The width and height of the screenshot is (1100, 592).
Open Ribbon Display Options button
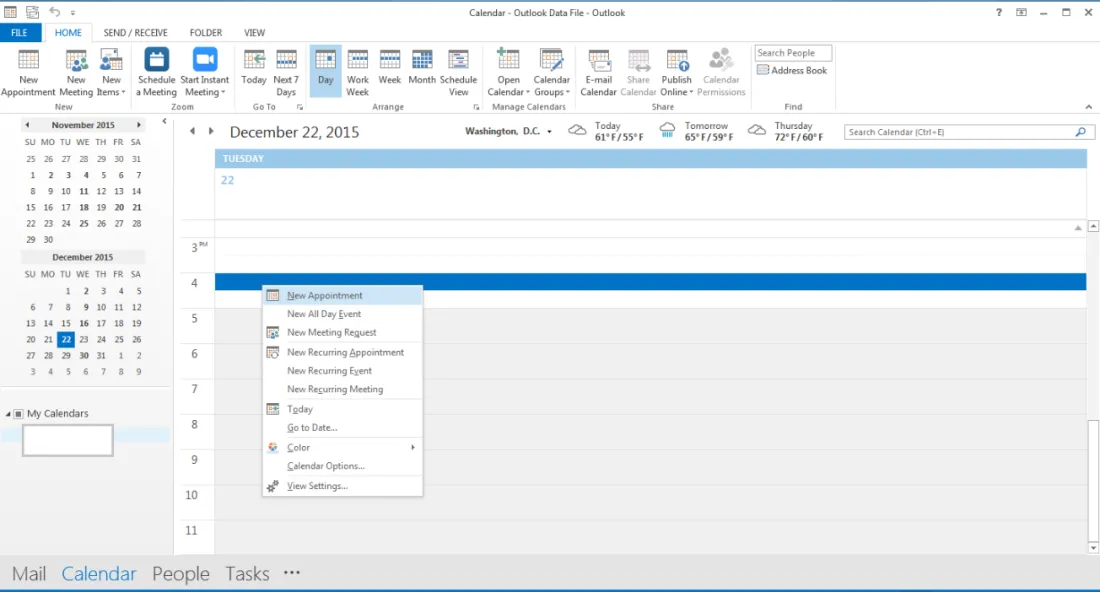(1021, 12)
